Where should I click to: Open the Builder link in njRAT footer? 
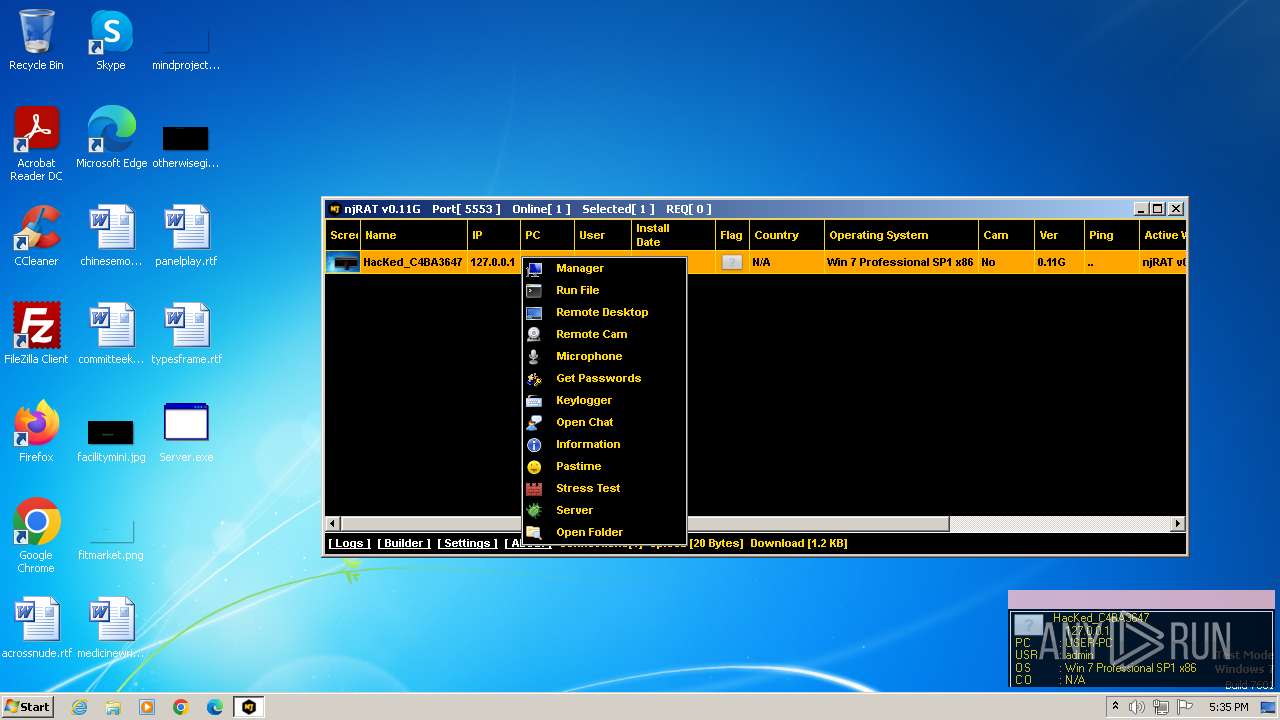pos(404,543)
